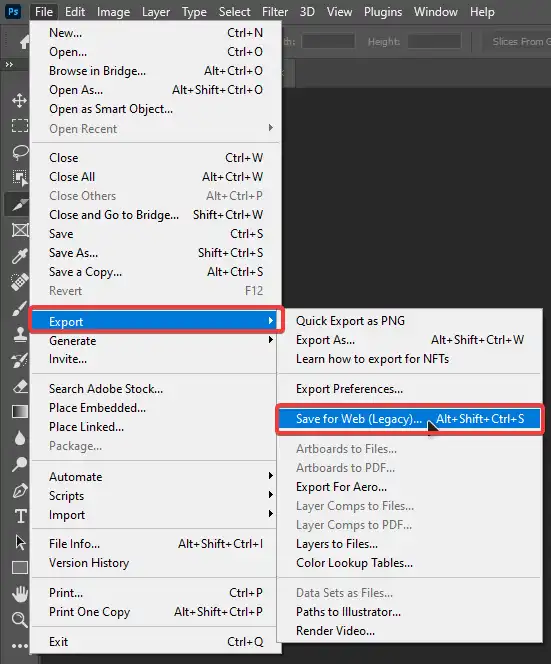The width and height of the screenshot is (551, 664).
Task: Expand the Scripts submenu
Action: [155, 495]
